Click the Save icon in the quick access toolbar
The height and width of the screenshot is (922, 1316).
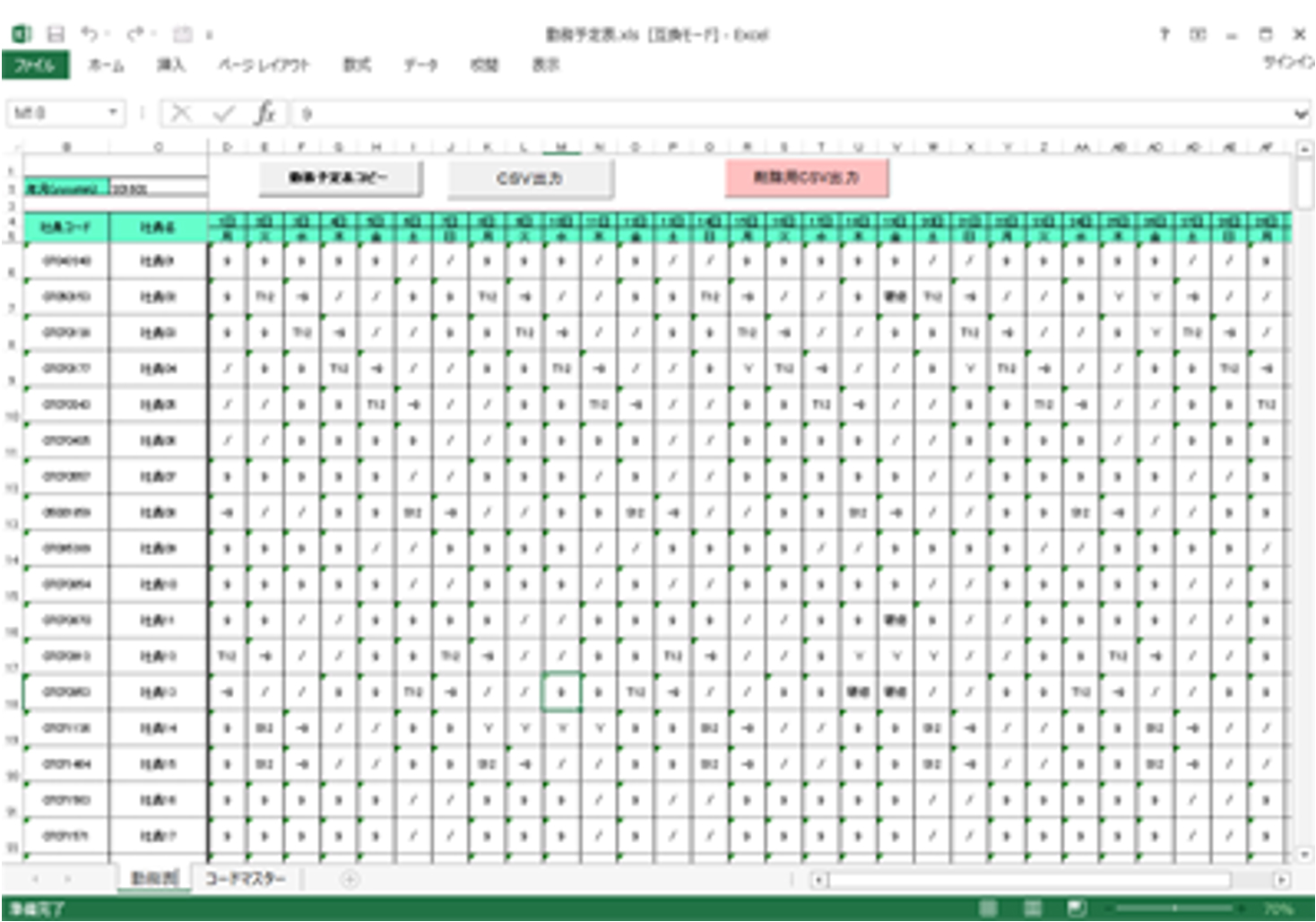pyautogui.click(x=56, y=34)
